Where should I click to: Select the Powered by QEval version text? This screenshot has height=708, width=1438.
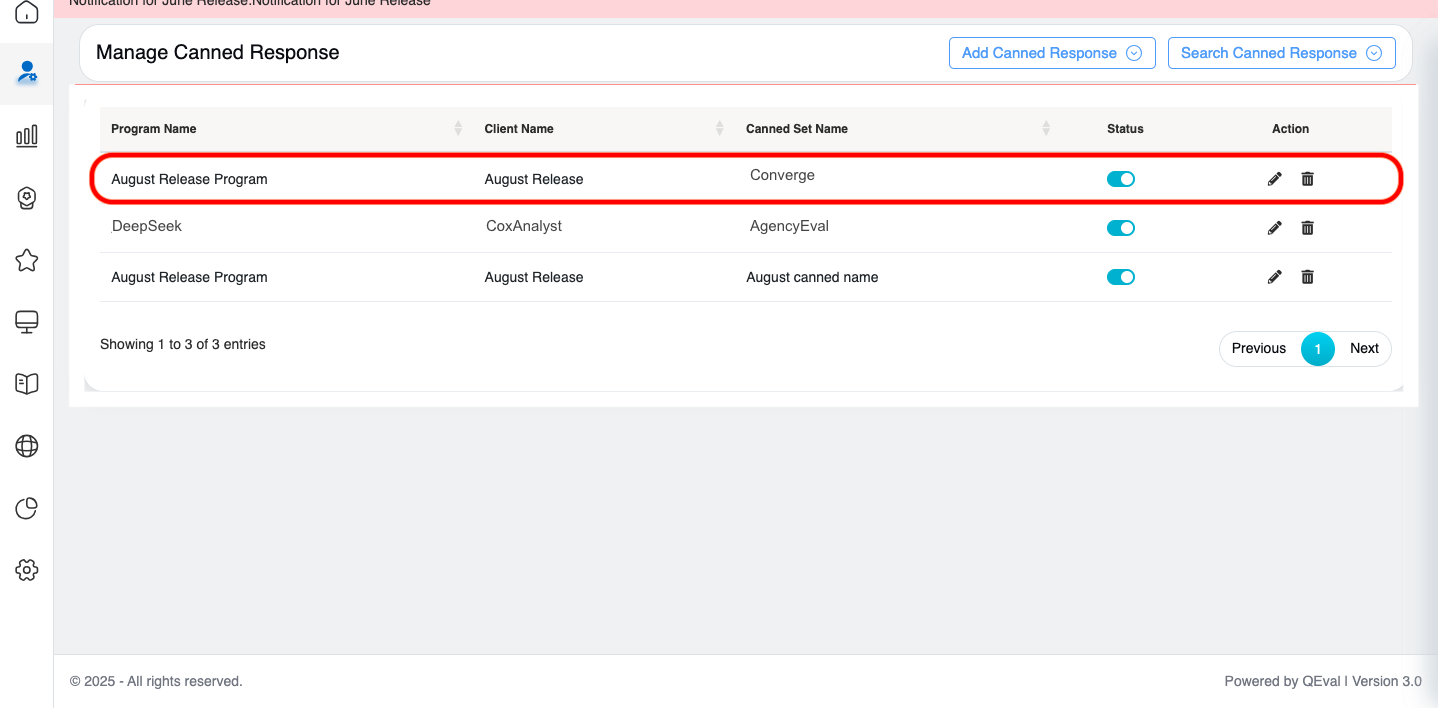1323,681
